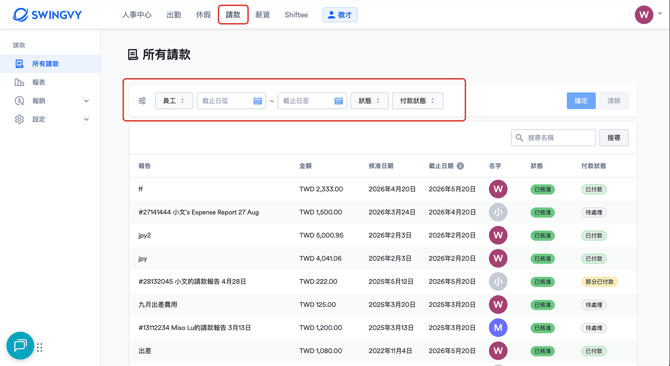Open report #27141444 小文's Expense Report 27 Aug
Viewport: 670px width, 366px height.
[199, 212]
